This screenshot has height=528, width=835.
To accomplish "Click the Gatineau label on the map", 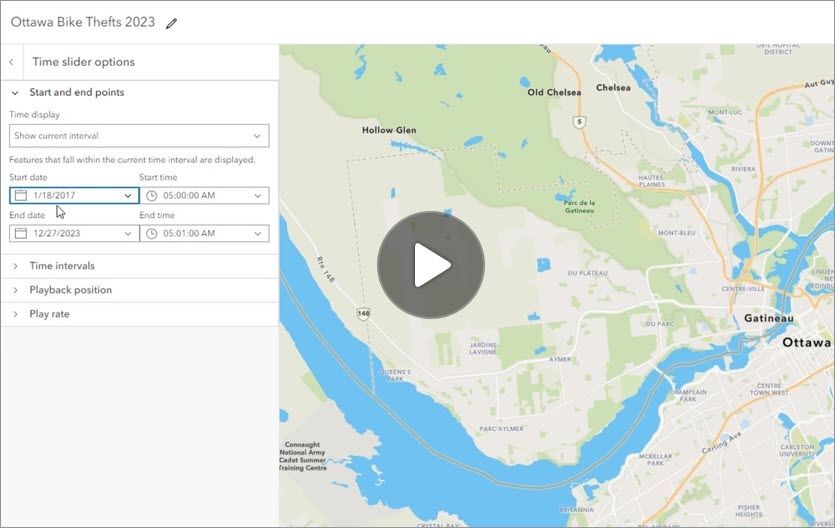I will (768, 318).
